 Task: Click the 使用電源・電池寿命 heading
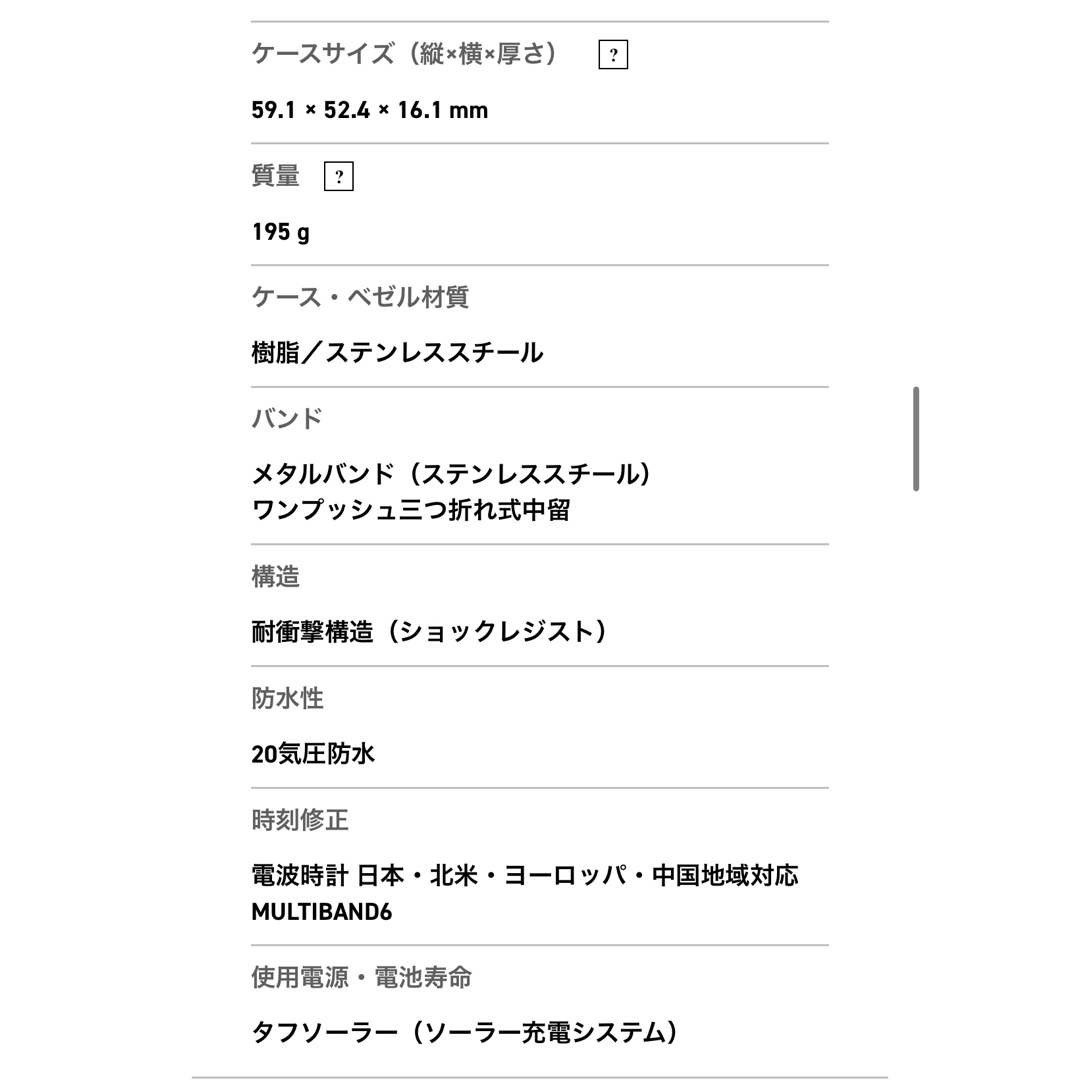pos(362,977)
